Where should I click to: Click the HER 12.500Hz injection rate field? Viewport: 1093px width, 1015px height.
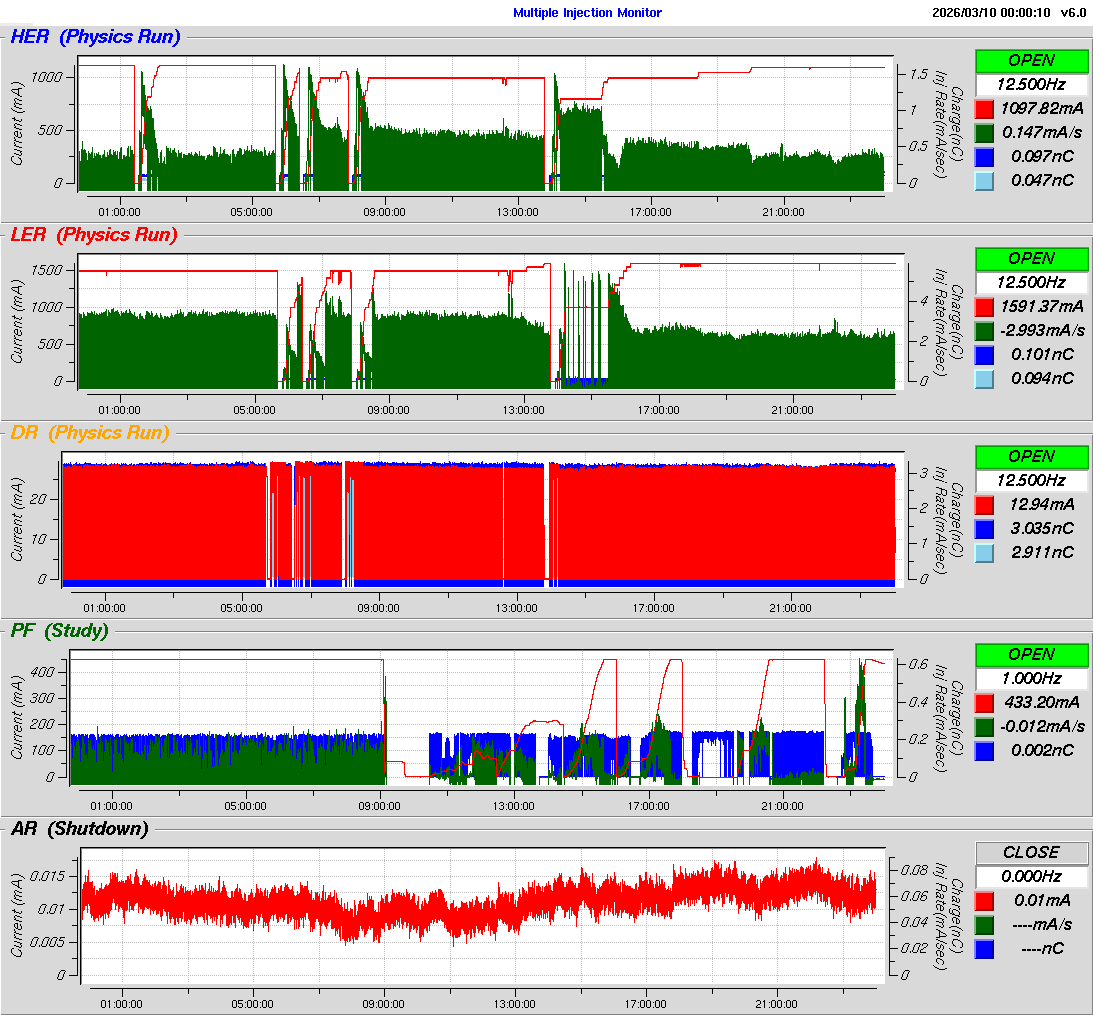(x=1031, y=84)
